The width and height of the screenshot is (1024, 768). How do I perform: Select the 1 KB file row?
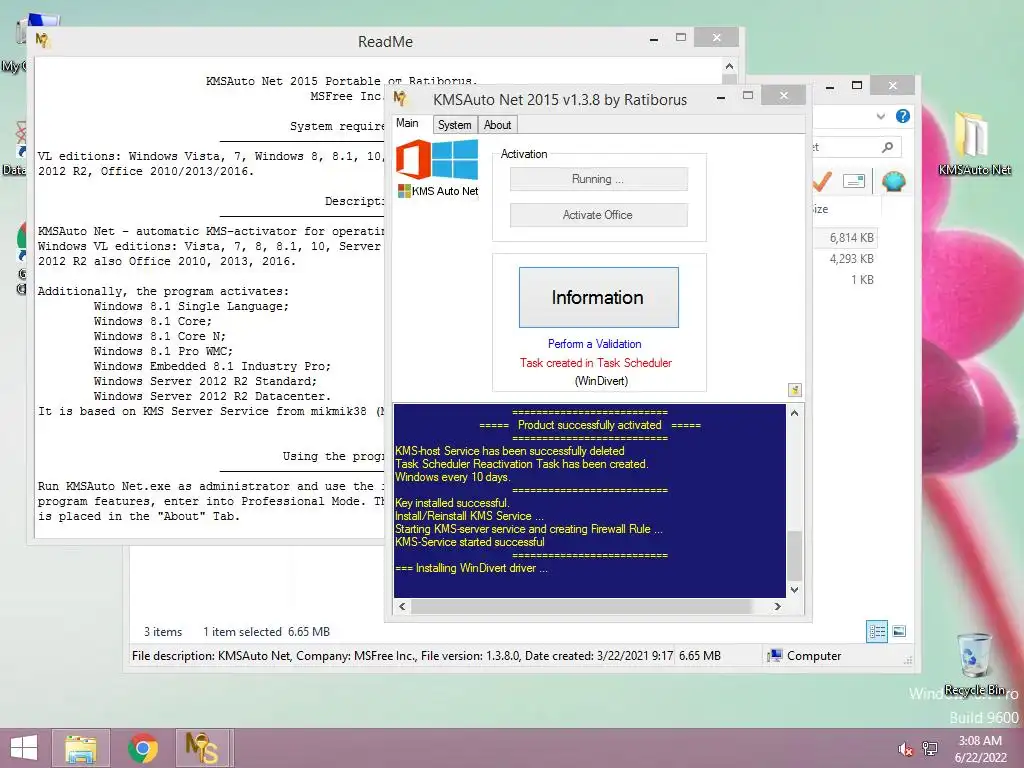point(845,280)
